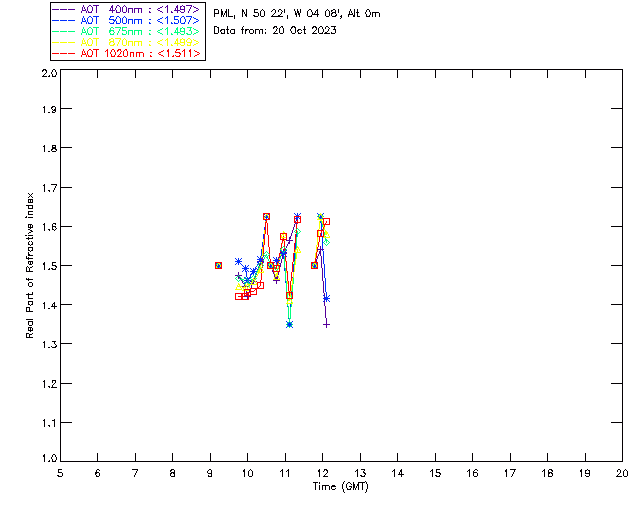Click the AOT 675nm green legend entry
This screenshot has width=640, height=512.
pyautogui.click(x=126, y=31)
